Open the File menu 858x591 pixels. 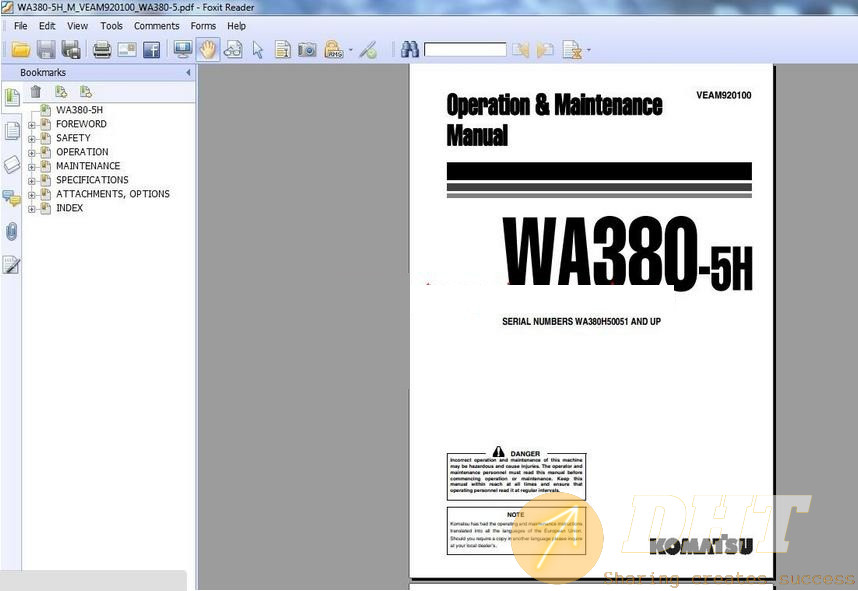20,26
